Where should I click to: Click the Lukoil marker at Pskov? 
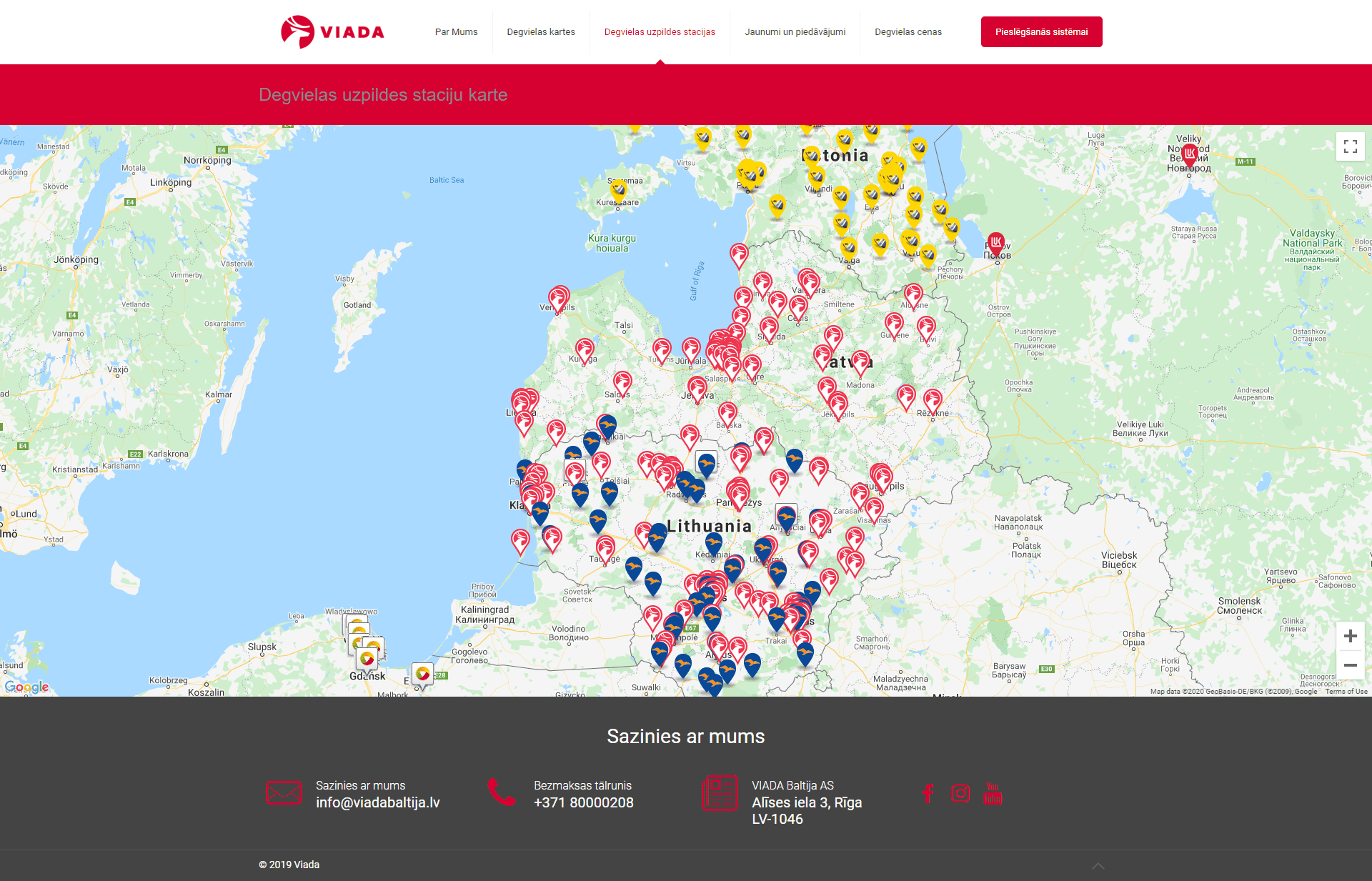click(x=995, y=244)
